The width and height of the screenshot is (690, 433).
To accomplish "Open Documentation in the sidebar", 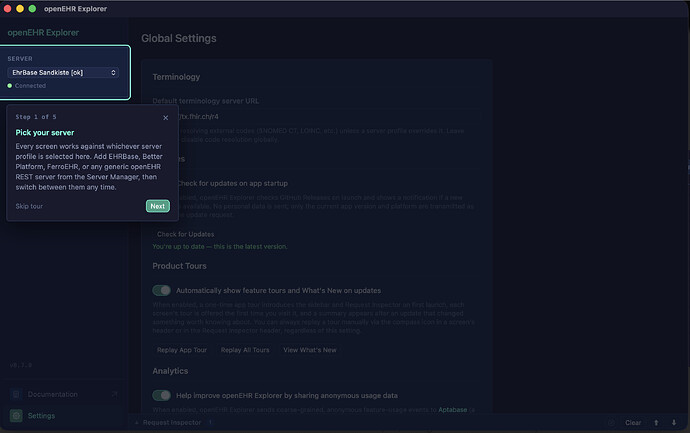I will (64, 394).
